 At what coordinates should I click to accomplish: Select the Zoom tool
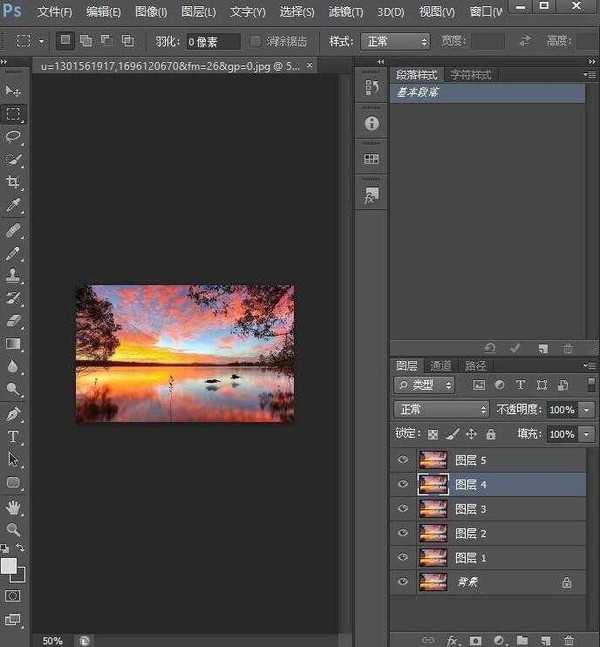pyautogui.click(x=14, y=530)
